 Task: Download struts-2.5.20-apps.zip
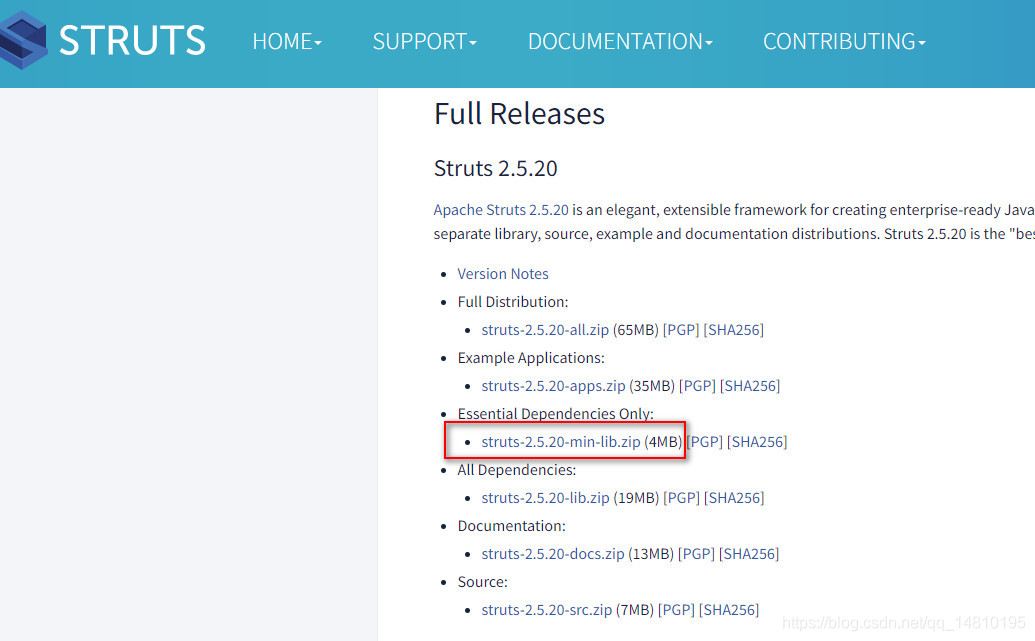[x=553, y=386]
